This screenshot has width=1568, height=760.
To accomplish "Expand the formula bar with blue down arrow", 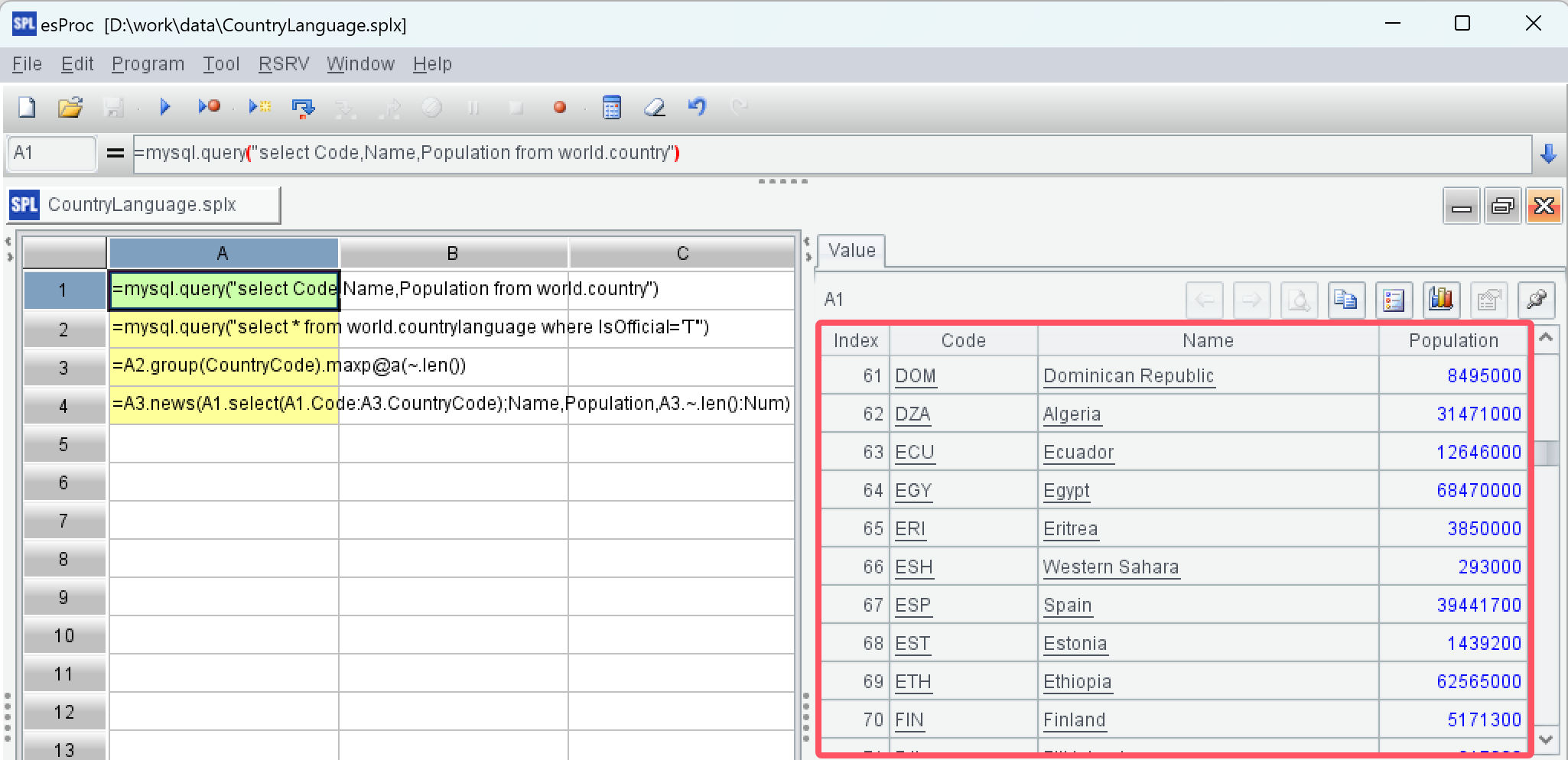I will [x=1549, y=154].
